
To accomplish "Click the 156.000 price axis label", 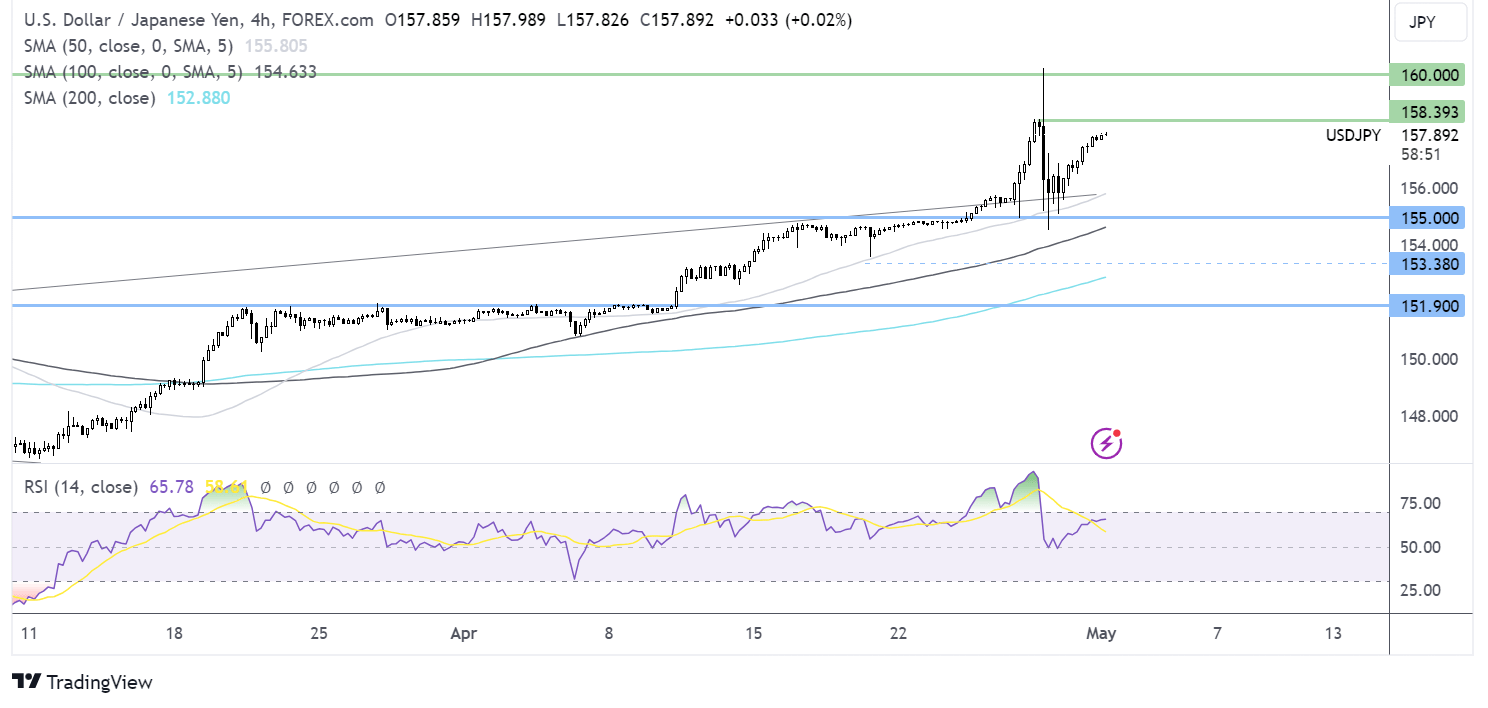I will pos(1430,188).
